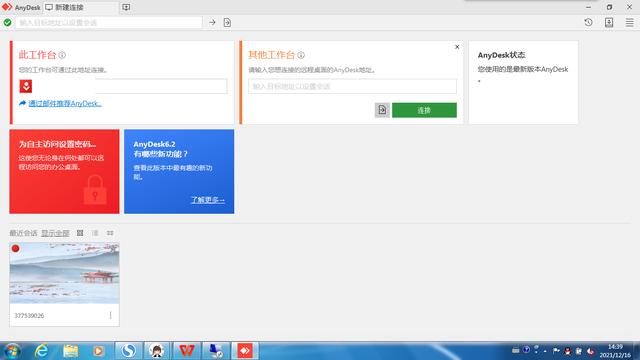
Task: Open the blue AnyDesk6.2 news tile
Action: coord(179,171)
